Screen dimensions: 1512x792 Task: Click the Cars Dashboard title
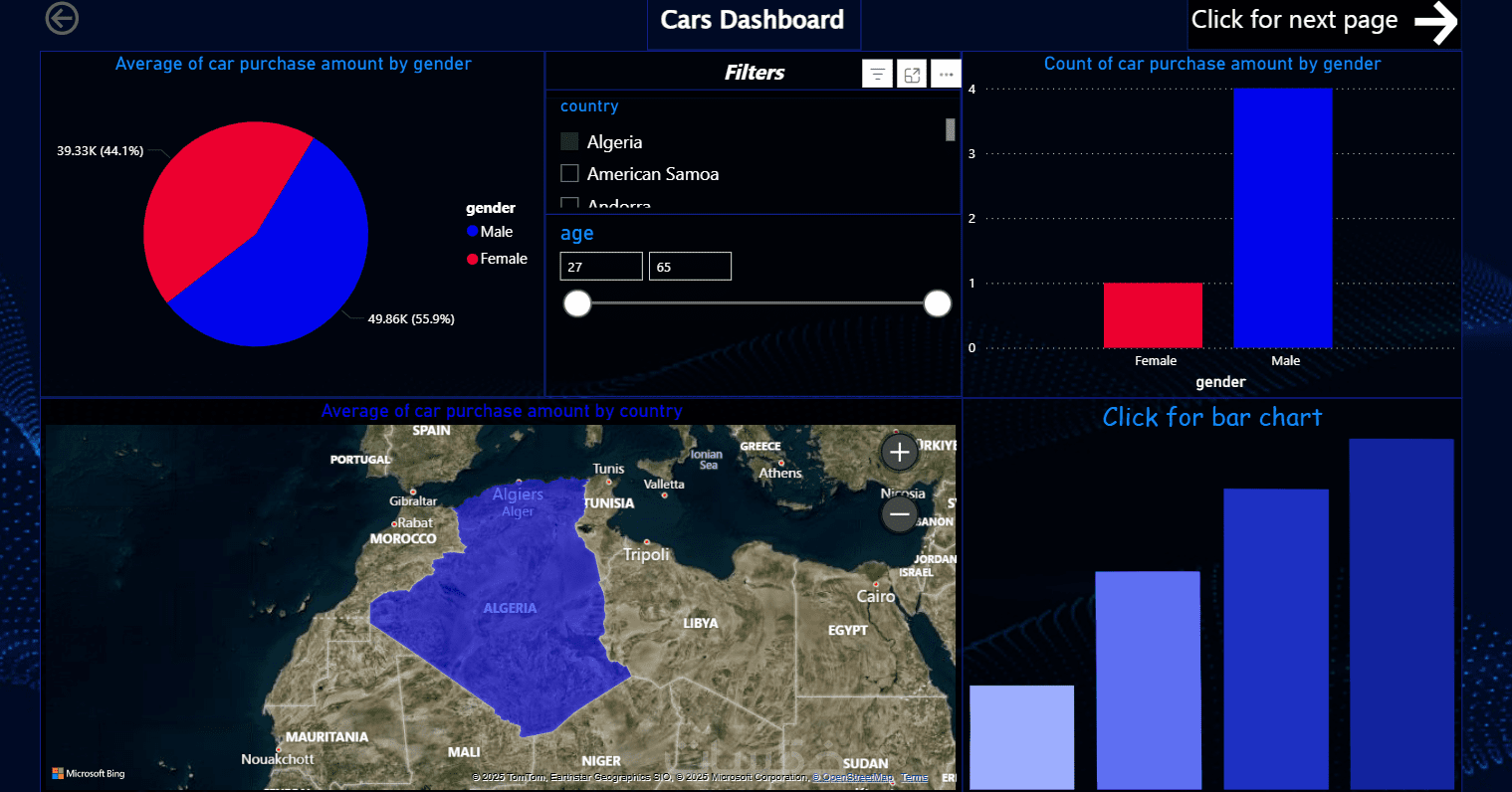coord(753,20)
